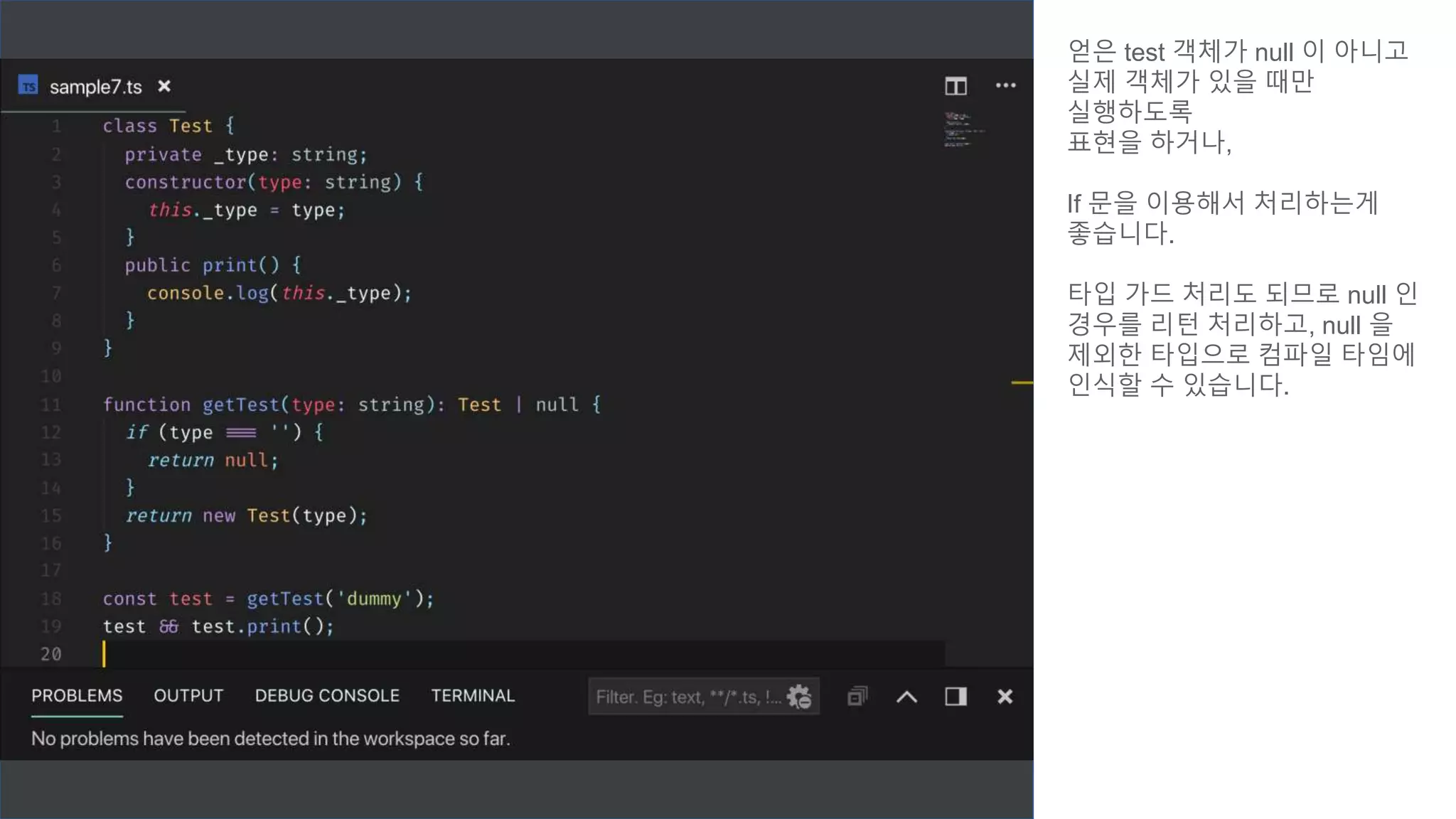Screen dimensions: 1456x819
Task: Open the TERMINAL panel tab
Action: coord(473,695)
